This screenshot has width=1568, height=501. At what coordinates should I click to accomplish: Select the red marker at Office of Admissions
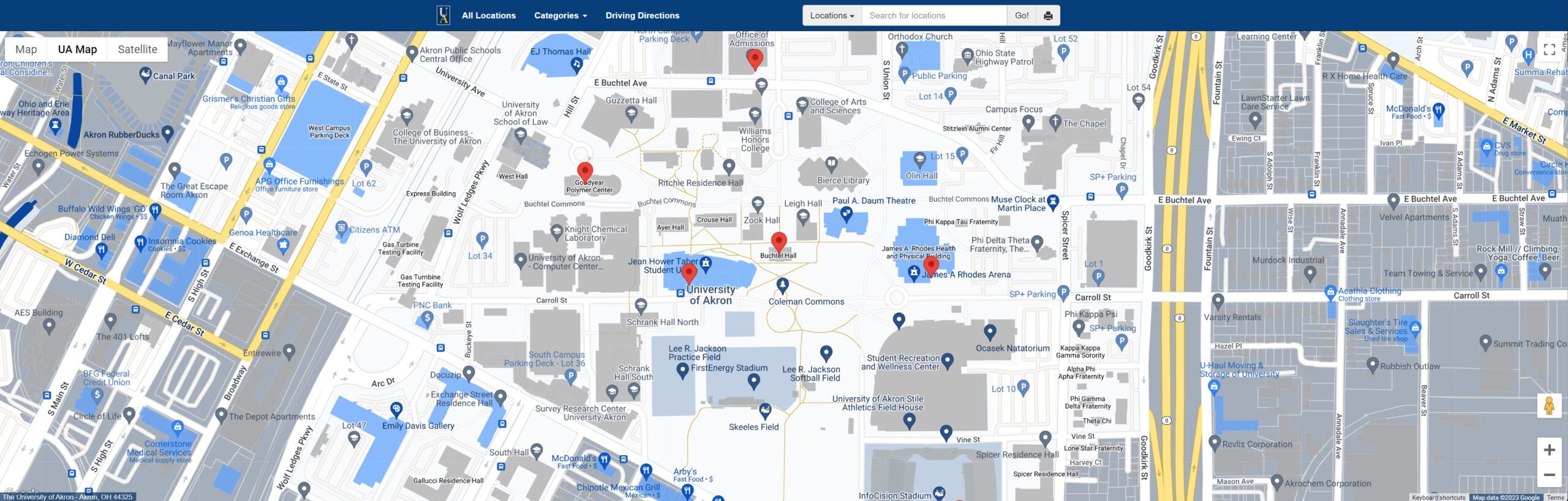coord(755,59)
